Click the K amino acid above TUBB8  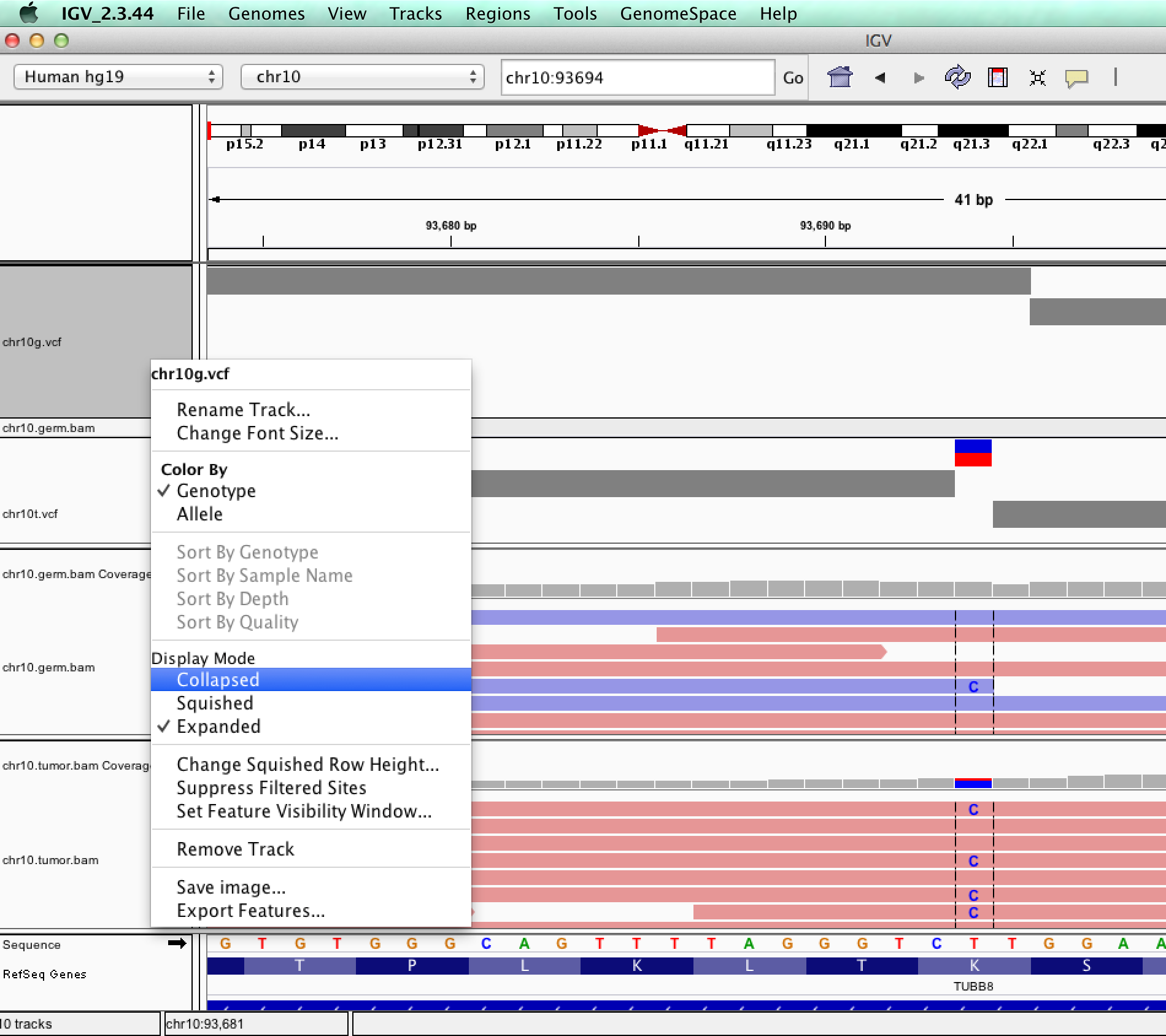pos(974,965)
